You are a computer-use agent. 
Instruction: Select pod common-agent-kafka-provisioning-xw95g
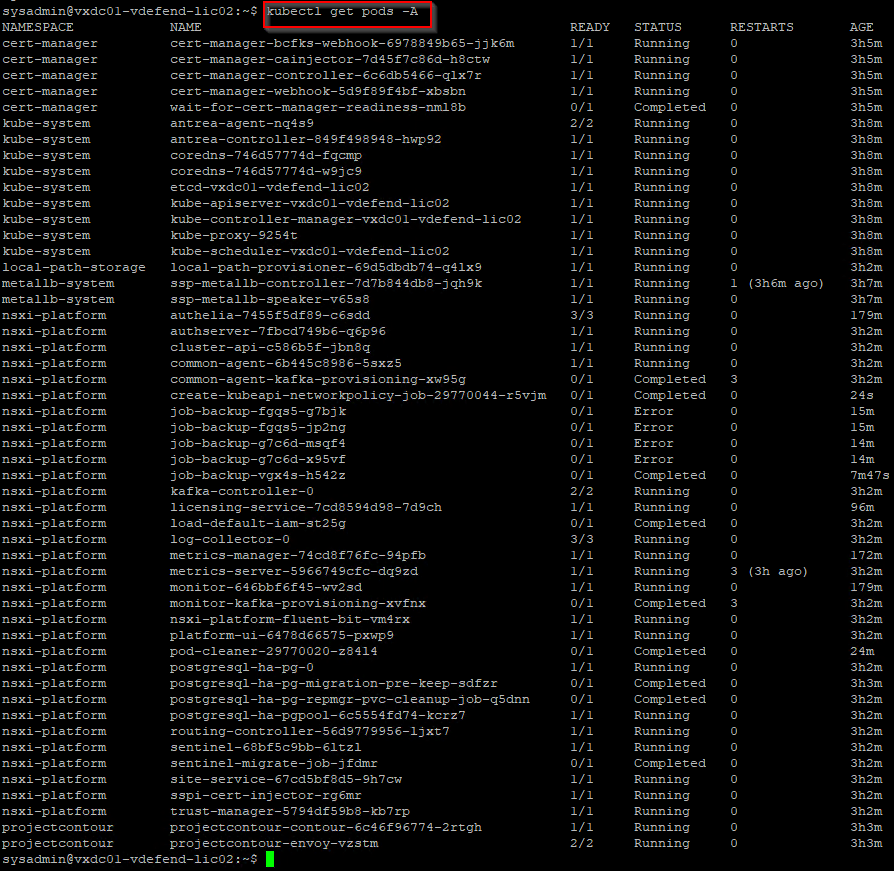click(x=318, y=379)
